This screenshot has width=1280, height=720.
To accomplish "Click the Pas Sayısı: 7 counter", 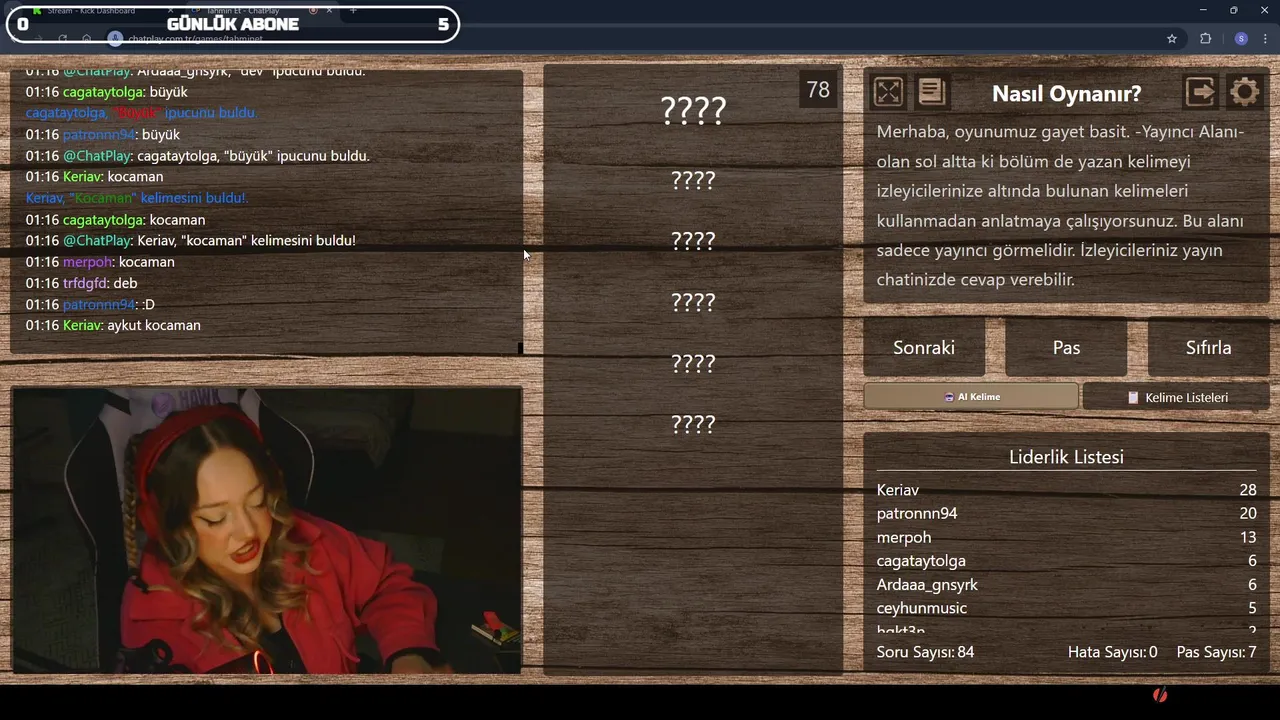I will click(x=1216, y=652).
